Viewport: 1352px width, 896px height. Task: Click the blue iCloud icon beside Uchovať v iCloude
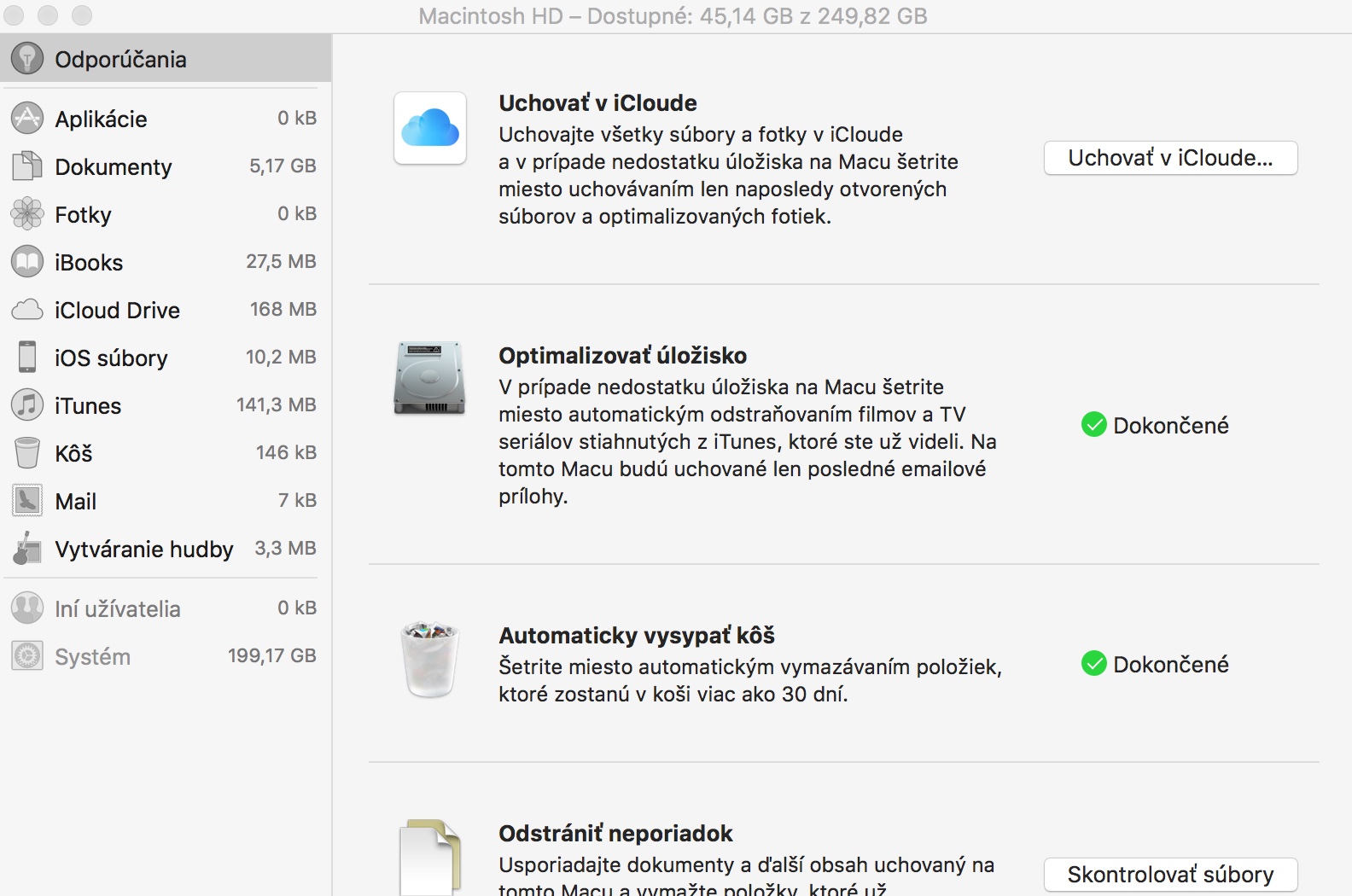pyautogui.click(x=430, y=128)
